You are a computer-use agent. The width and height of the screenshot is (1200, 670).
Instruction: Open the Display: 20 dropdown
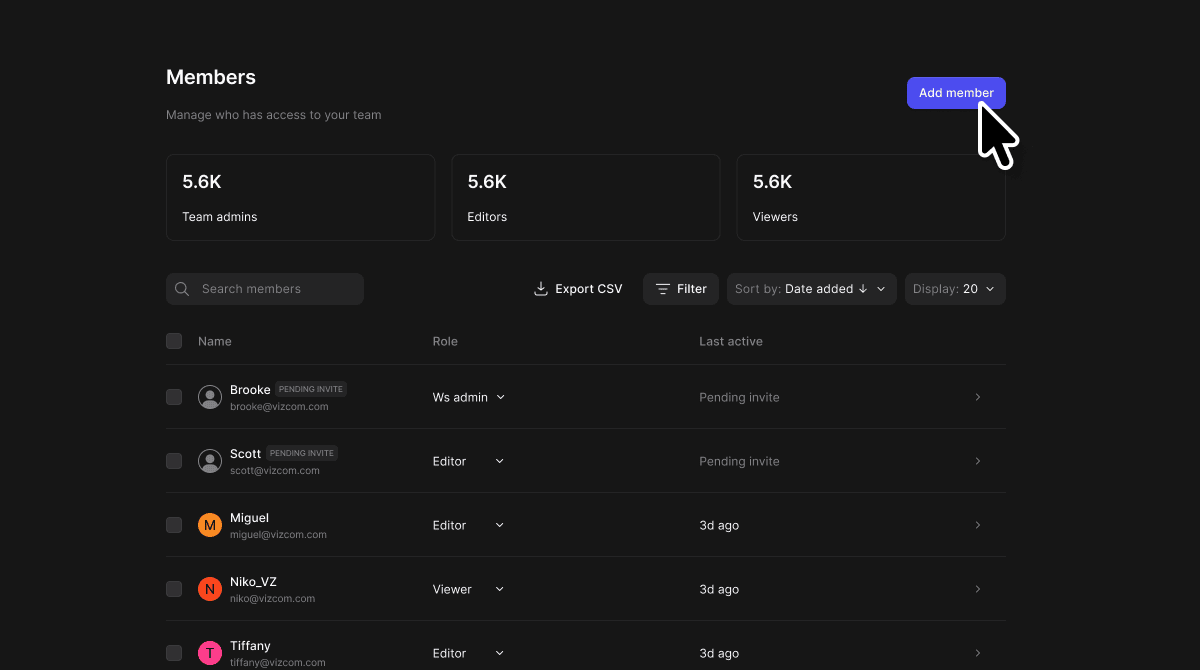point(955,289)
